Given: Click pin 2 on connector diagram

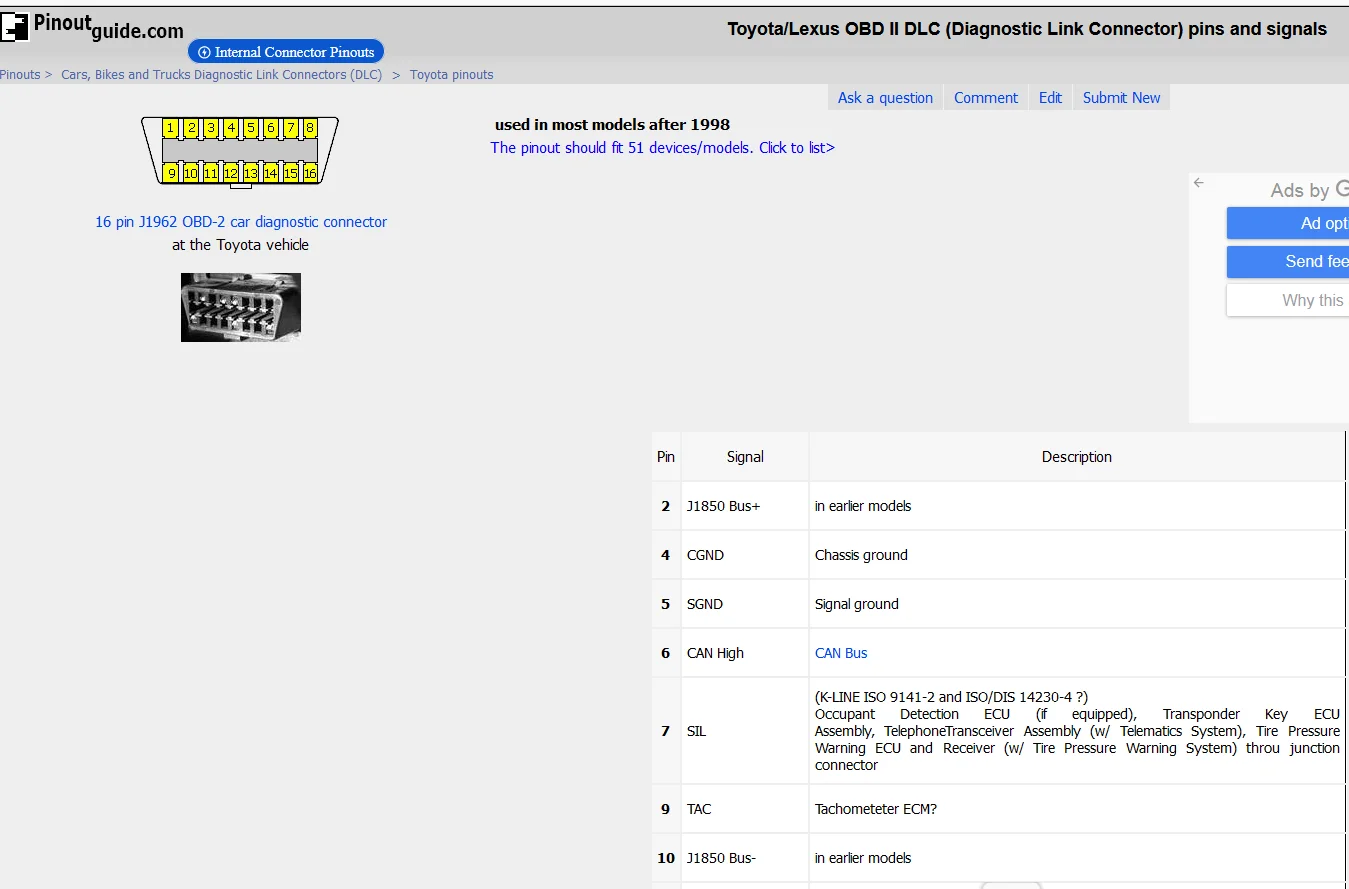Looking at the screenshot, I should (191, 128).
